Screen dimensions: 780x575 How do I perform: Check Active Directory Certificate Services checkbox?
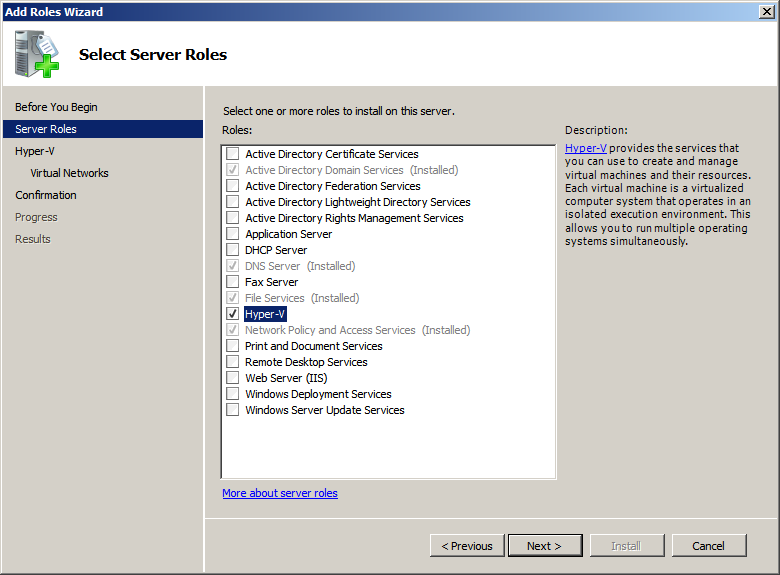click(233, 154)
